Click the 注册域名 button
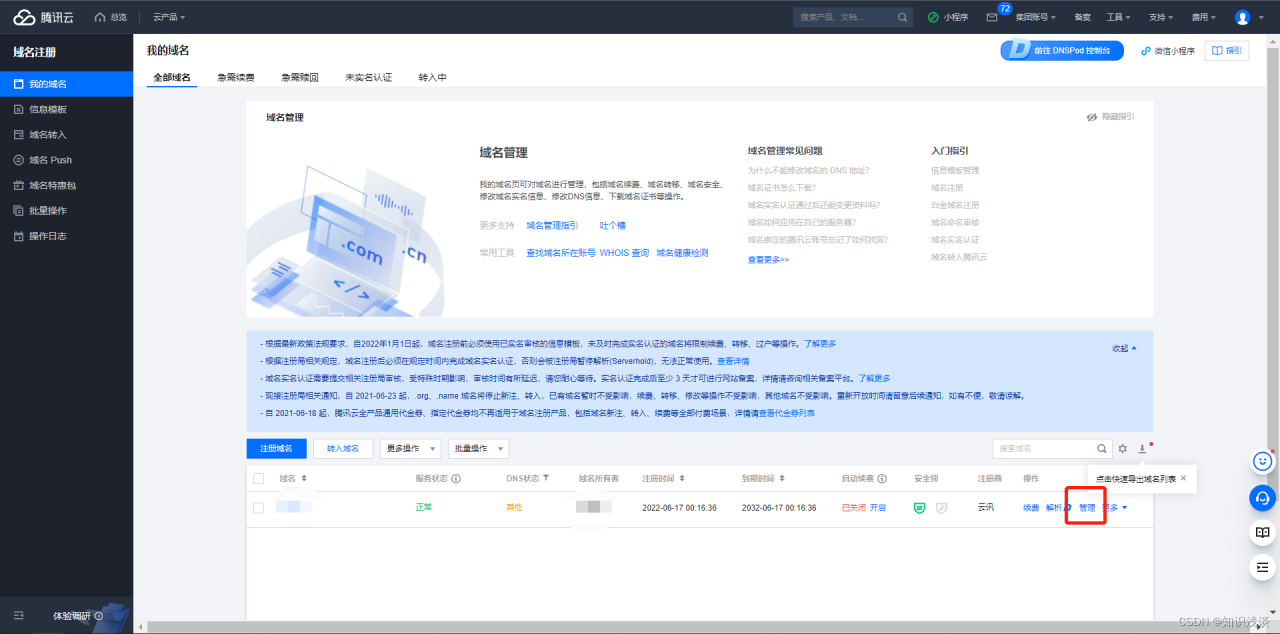1280x634 pixels. click(x=276, y=448)
